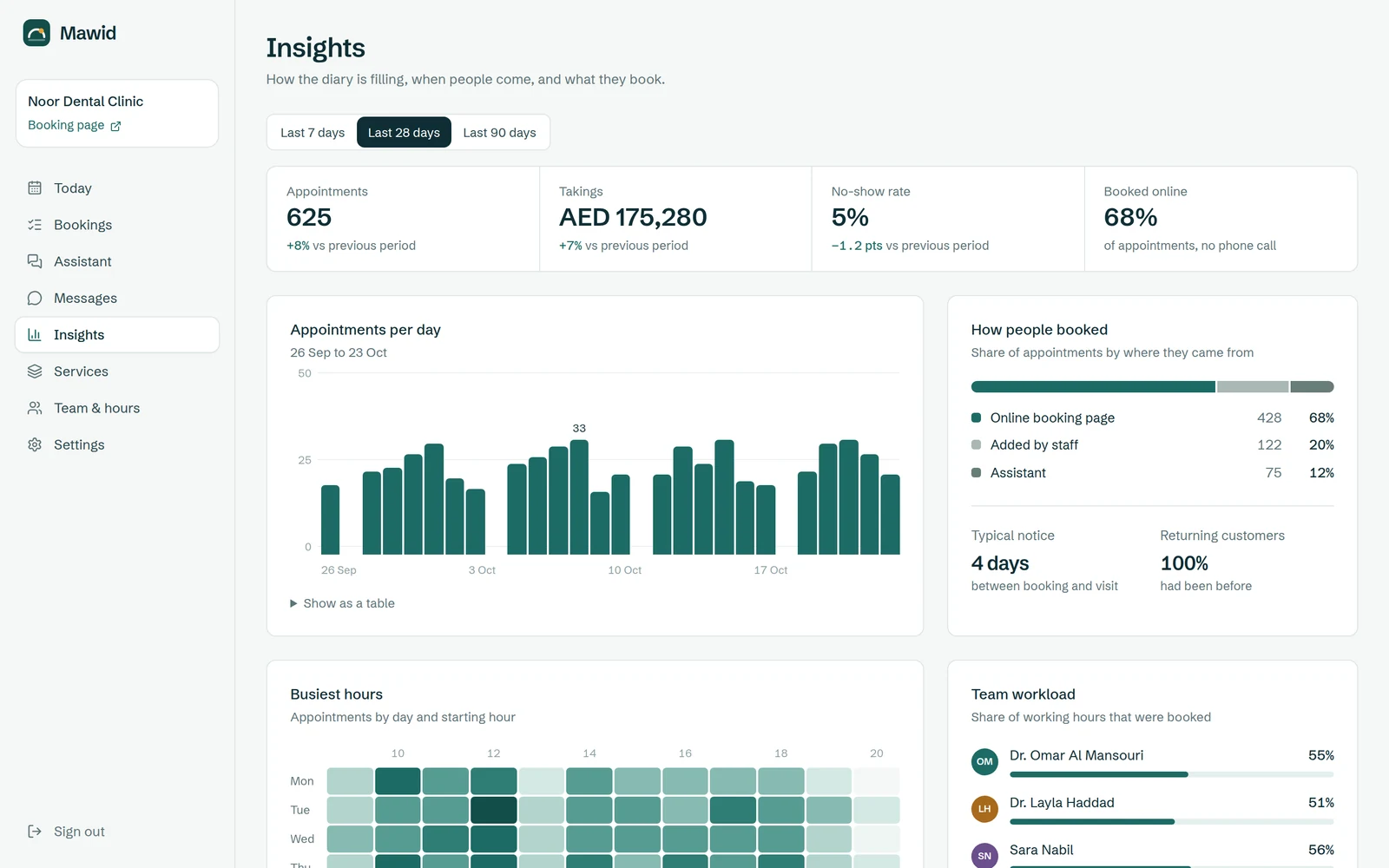Click the Bookings list icon
The height and width of the screenshot is (868, 1389).
point(35,225)
